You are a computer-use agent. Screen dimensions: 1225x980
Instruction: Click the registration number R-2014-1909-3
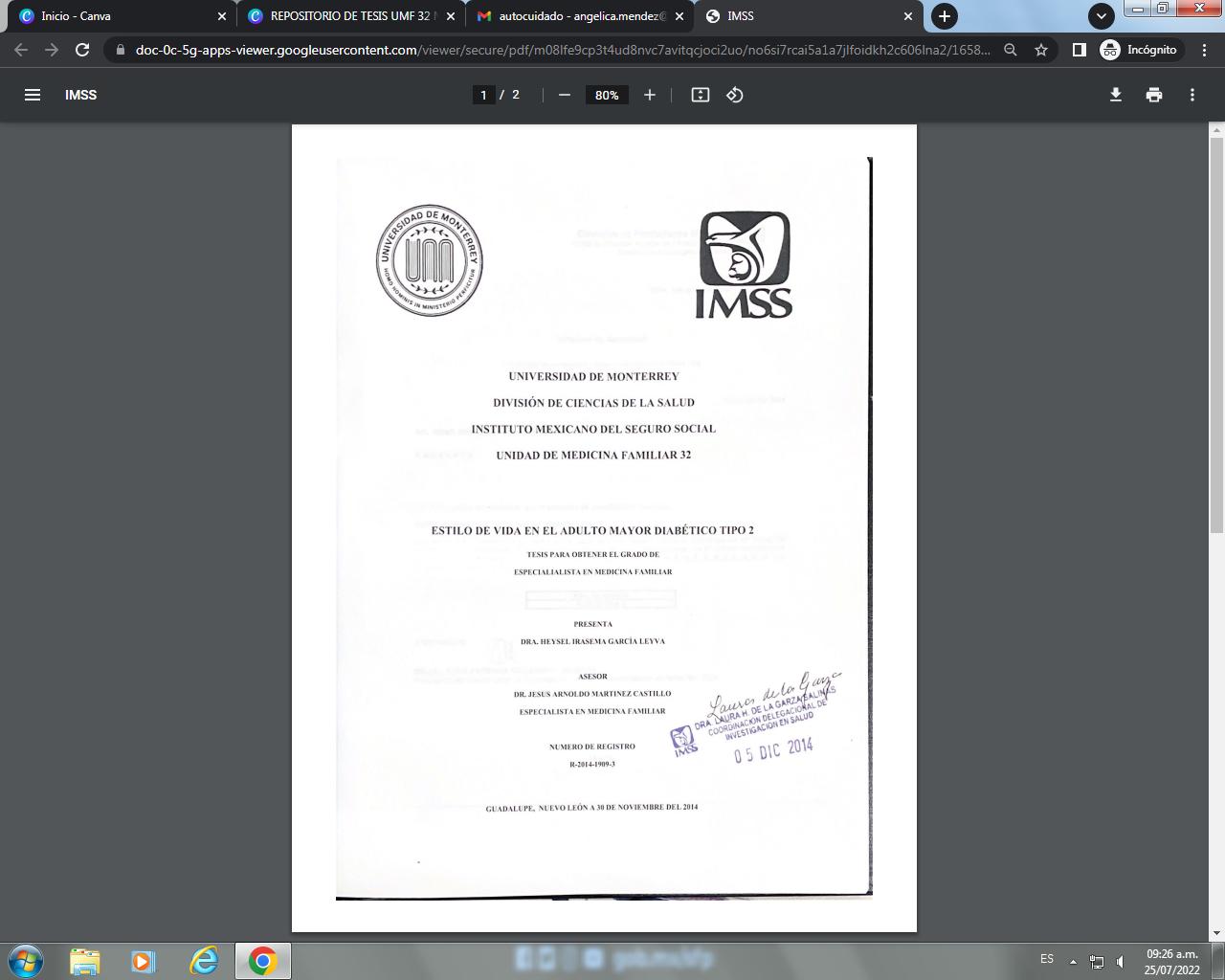(592, 765)
